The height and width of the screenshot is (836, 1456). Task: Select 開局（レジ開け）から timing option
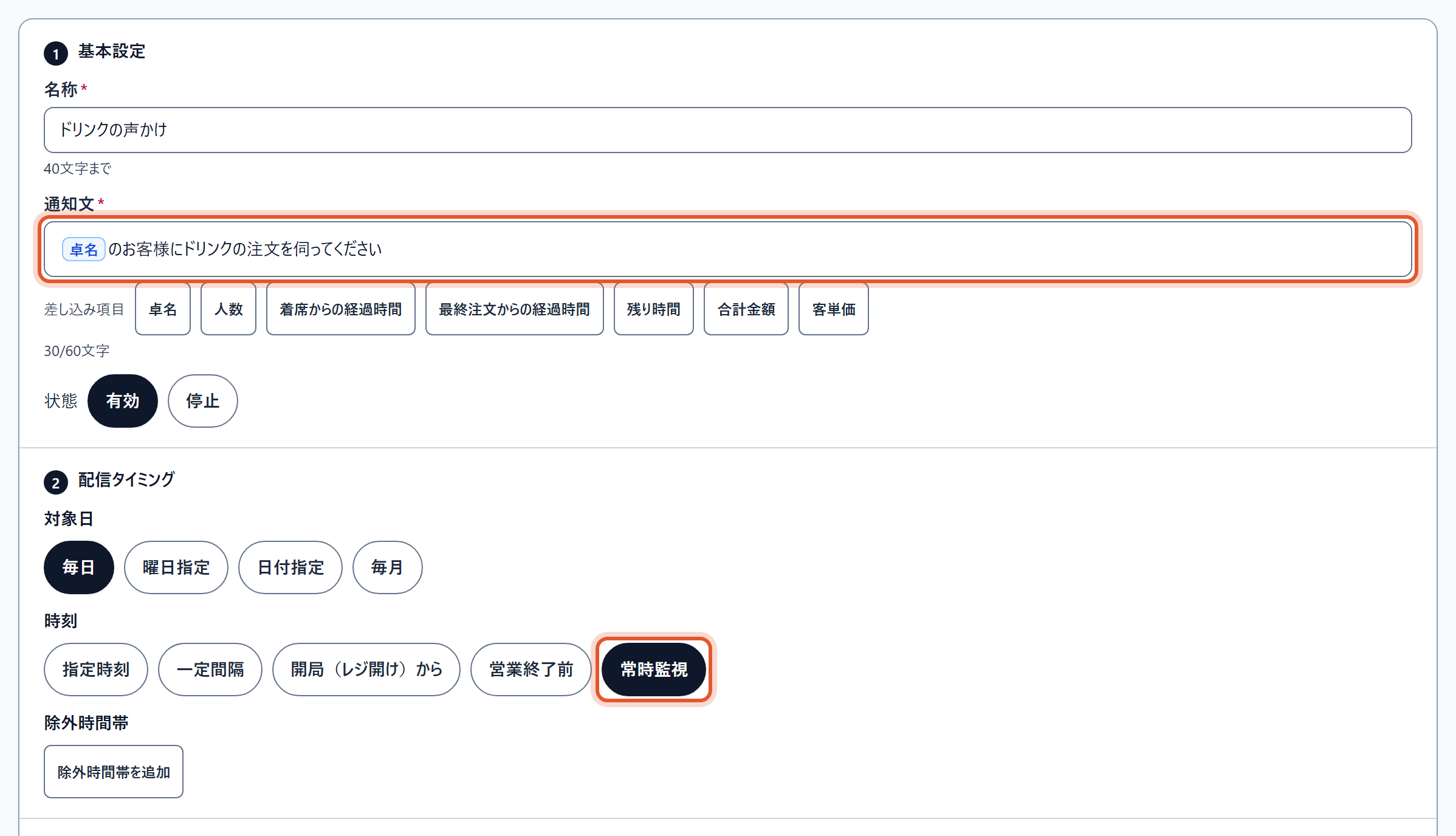click(366, 670)
